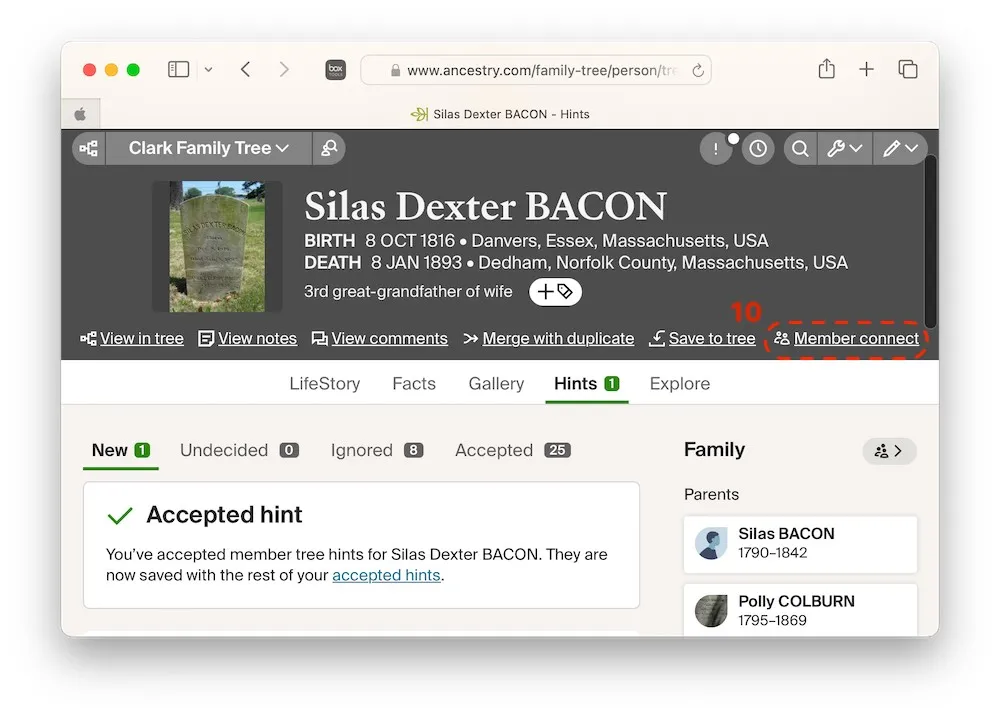Add a tag with the plus tag button
This screenshot has height=717, width=1000.
[555, 292]
